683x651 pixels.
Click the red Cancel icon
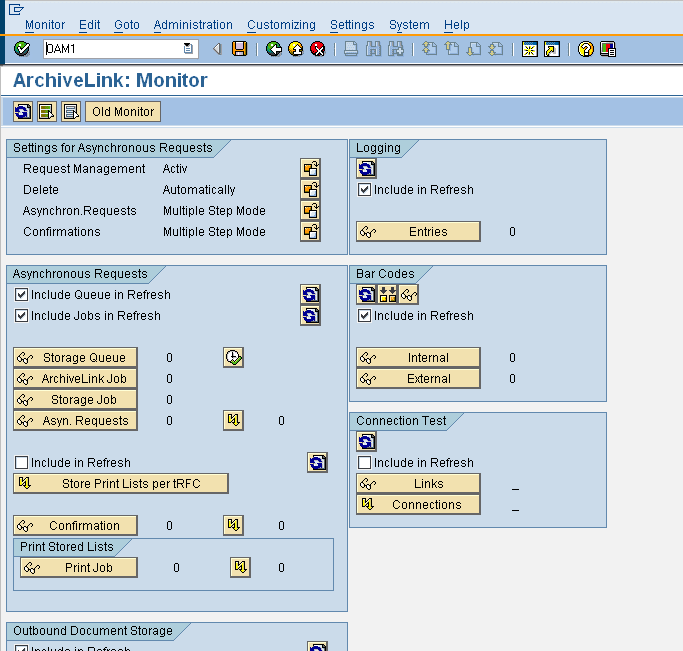pyautogui.click(x=318, y=49)
